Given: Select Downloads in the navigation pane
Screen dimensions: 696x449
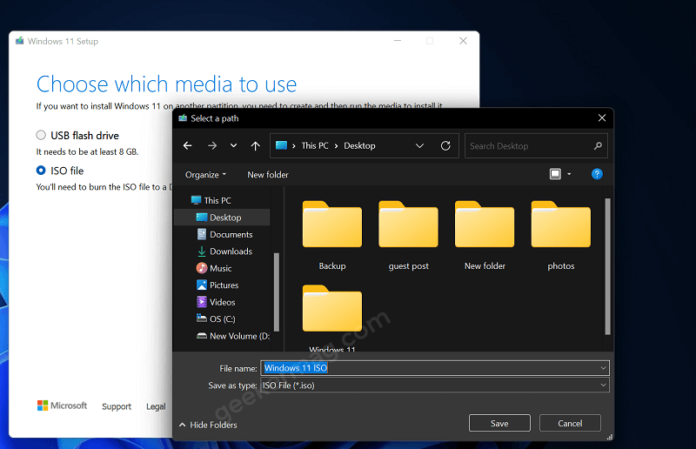Looking at the screenshot, I should [230, 251].
